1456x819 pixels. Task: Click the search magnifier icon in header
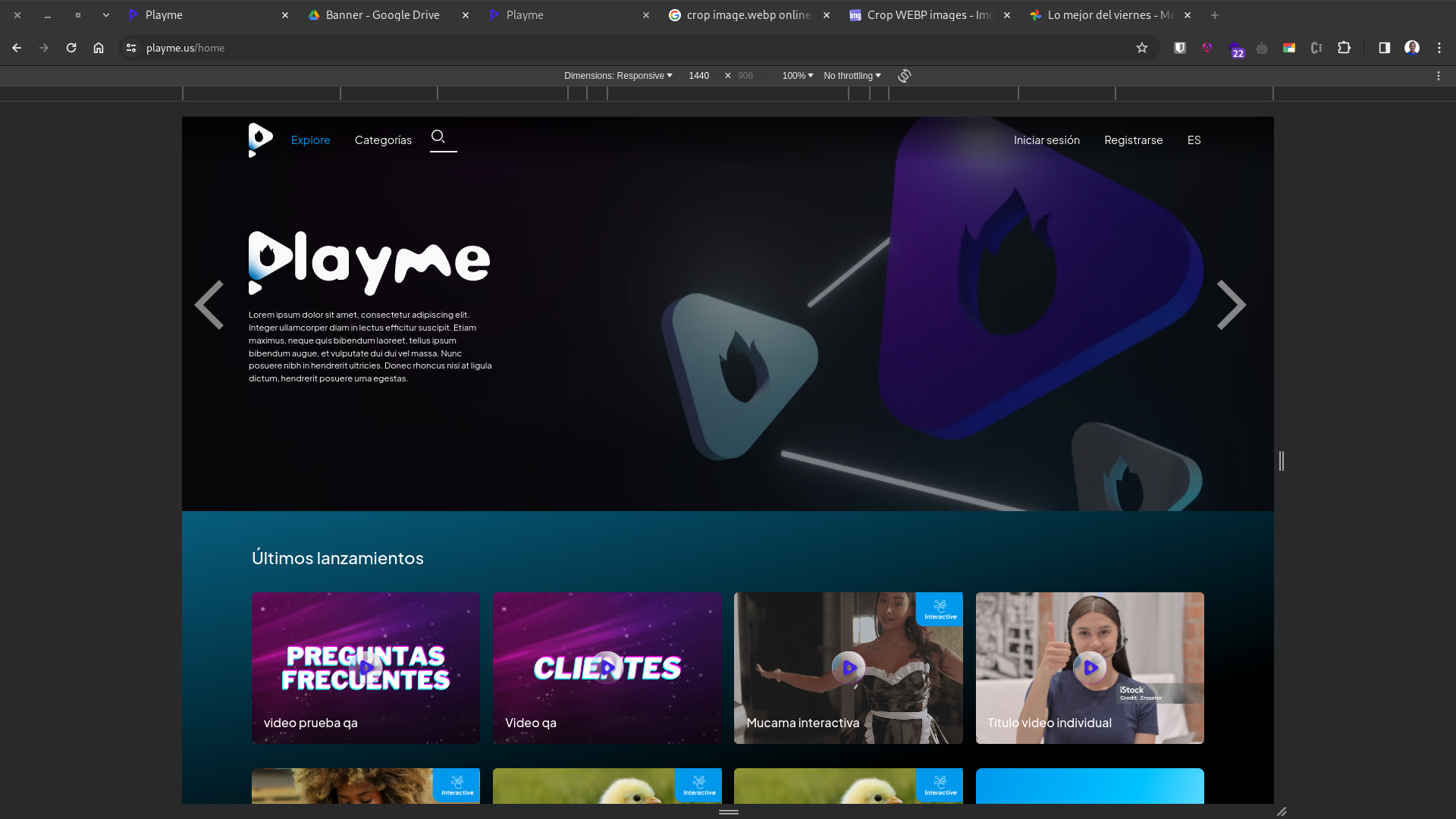[x=438, y=136]
